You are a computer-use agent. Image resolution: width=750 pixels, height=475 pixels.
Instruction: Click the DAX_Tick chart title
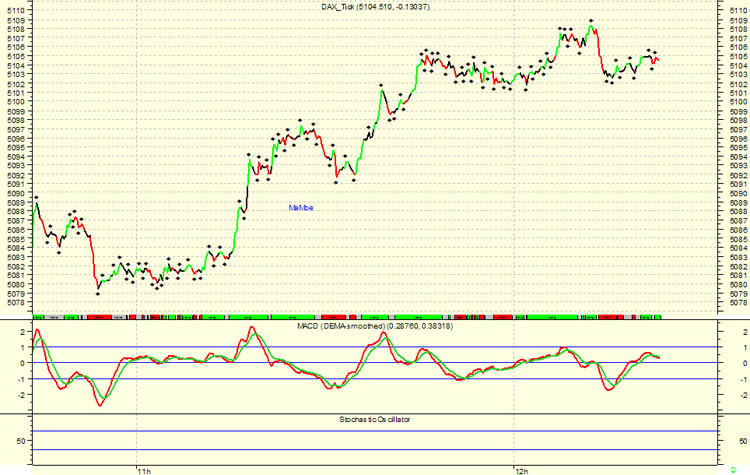pyautogui.click(x=375, y=7)
